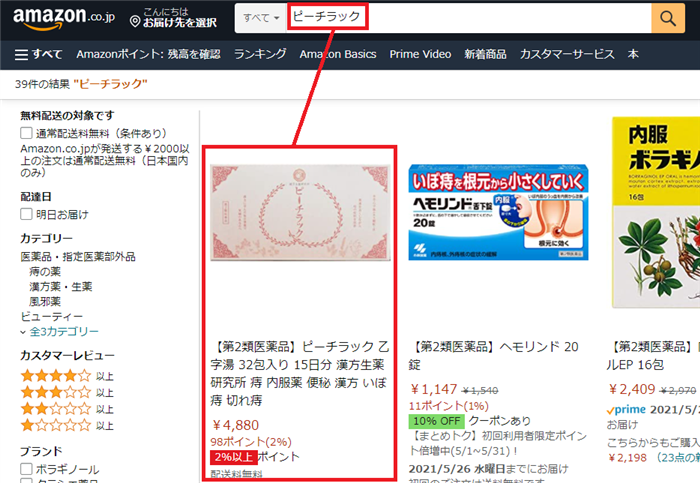Open the 内服ボラギノール product image
700x483 pixels.
click(656, 212)
